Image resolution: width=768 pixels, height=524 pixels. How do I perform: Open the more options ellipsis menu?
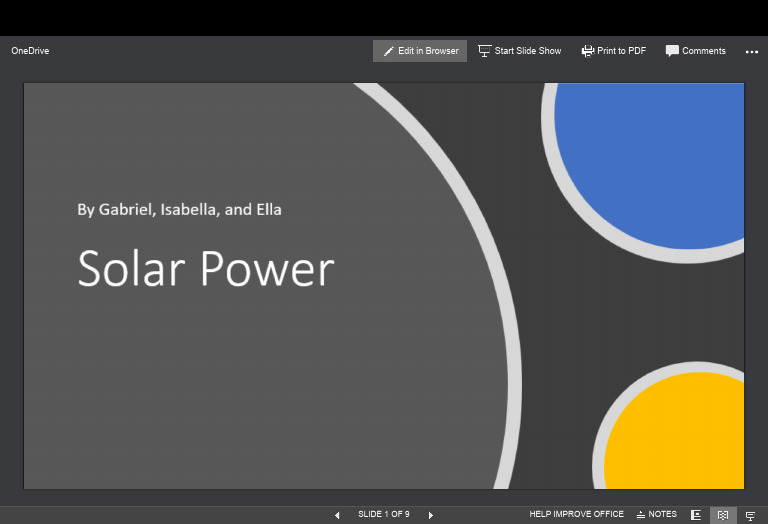pyautogui.click(x=751, y=52)
